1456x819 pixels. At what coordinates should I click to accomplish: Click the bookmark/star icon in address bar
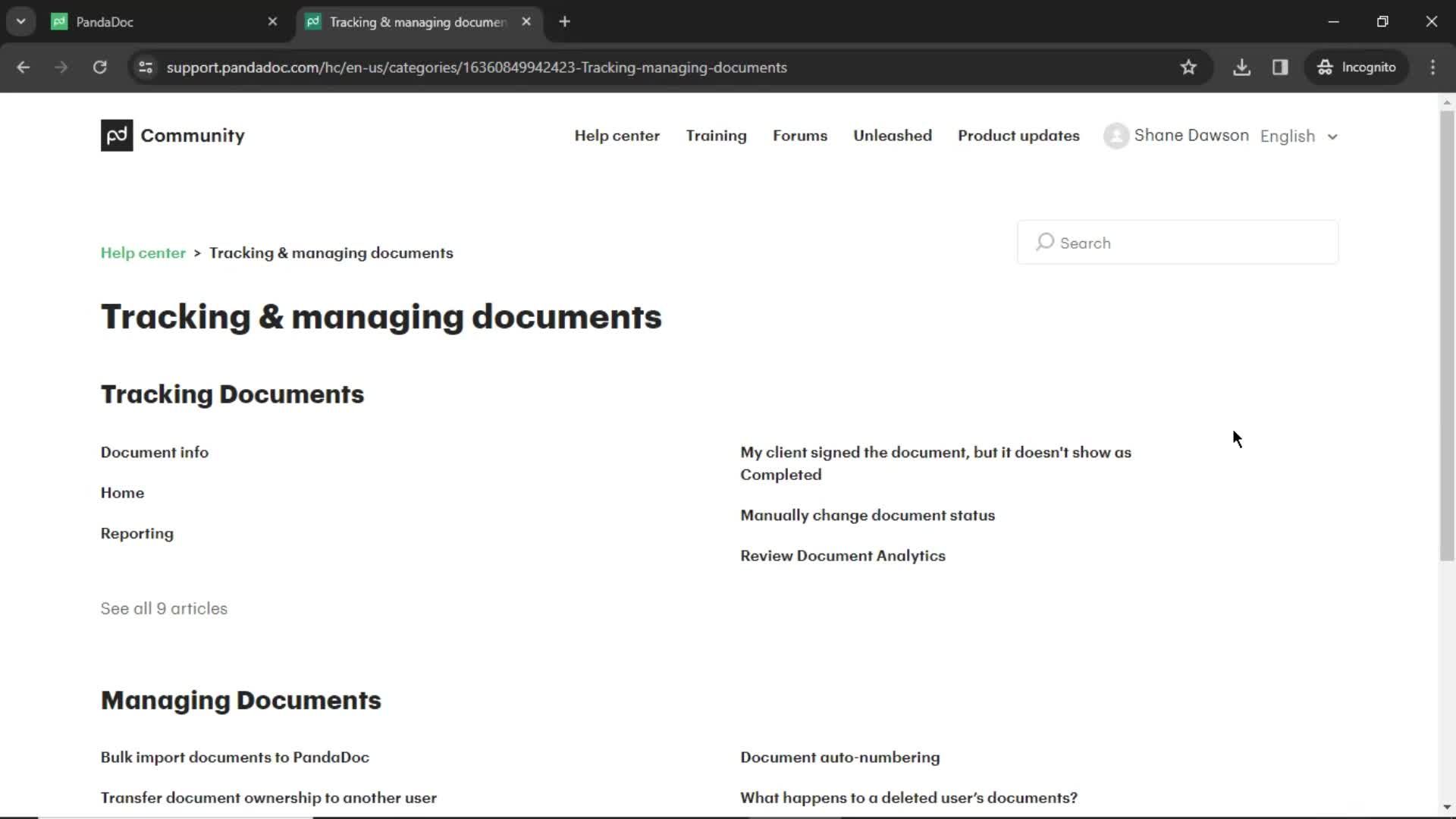[1189, 67]
